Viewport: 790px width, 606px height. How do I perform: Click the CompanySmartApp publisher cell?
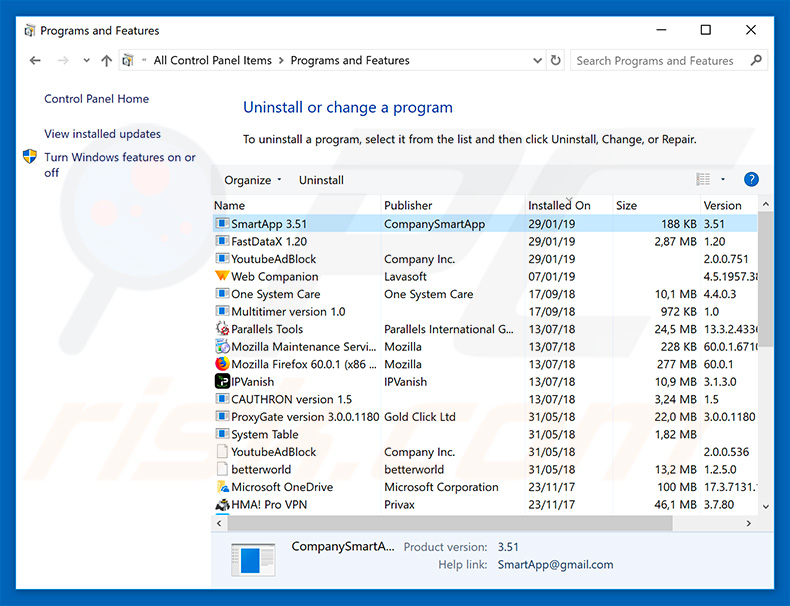tap(434, 224)
